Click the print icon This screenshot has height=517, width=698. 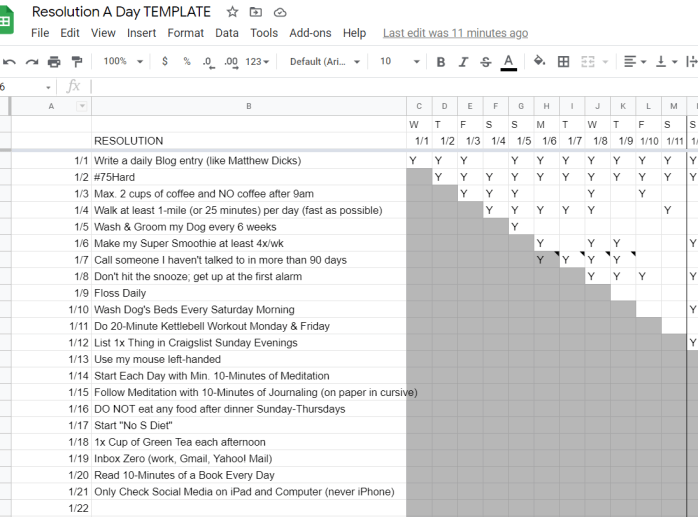click(54, 62)
